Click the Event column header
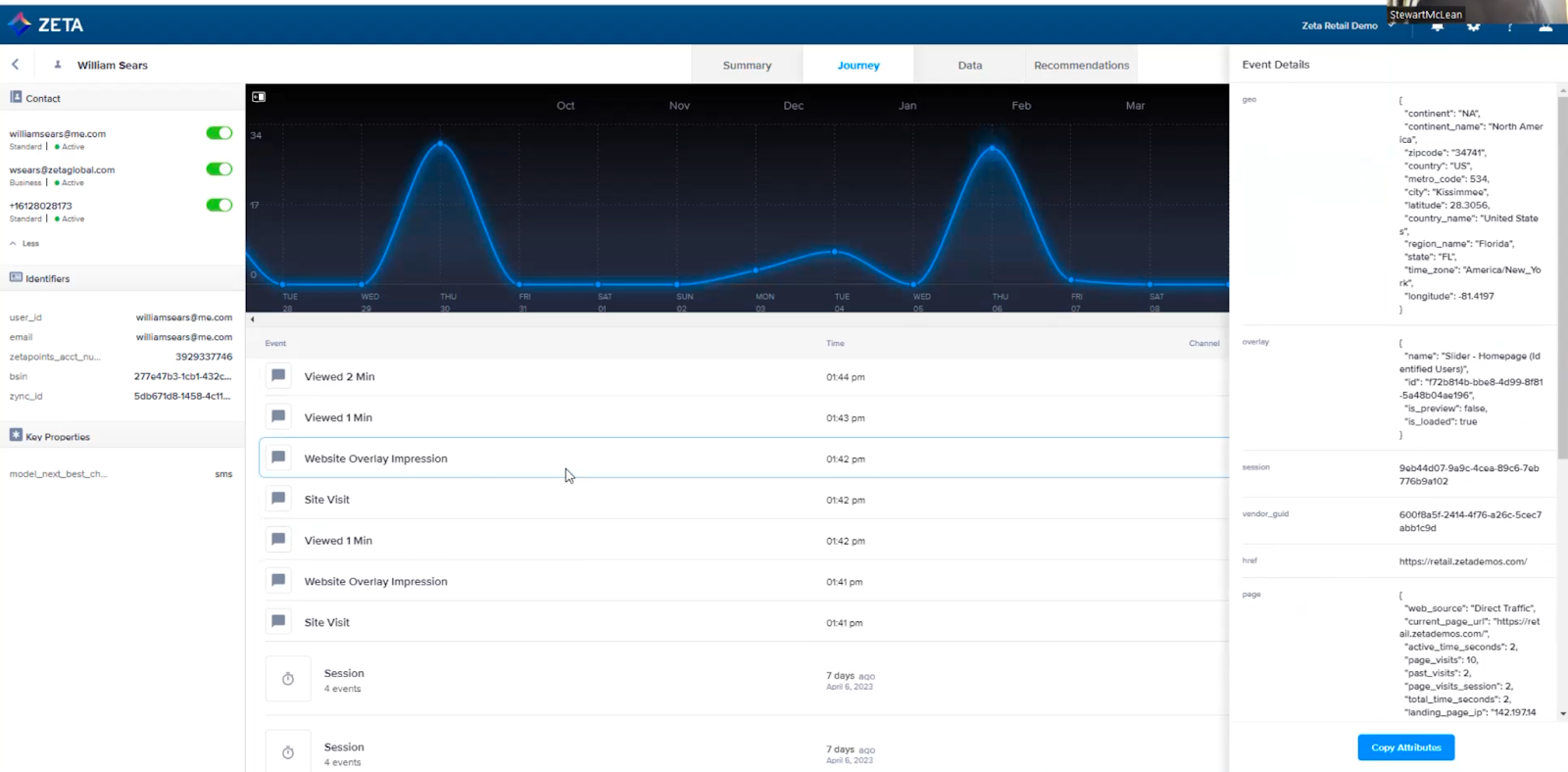The width and height of the screenshot is (1568, 772). [275, 343]
